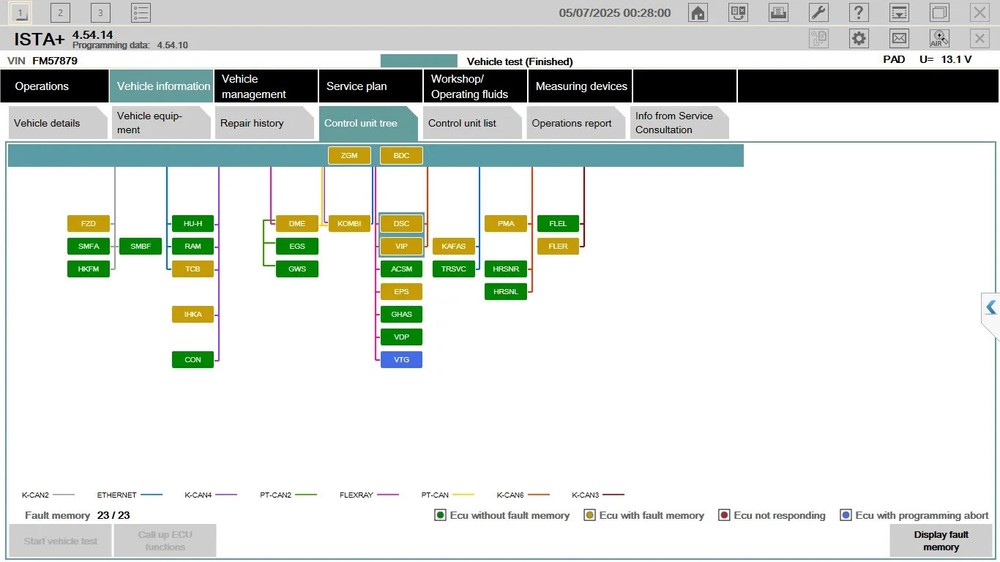Viewport: 1000px width, 562px height.
Task: Open the help question mark icon
Action: [x=858, y=13]
